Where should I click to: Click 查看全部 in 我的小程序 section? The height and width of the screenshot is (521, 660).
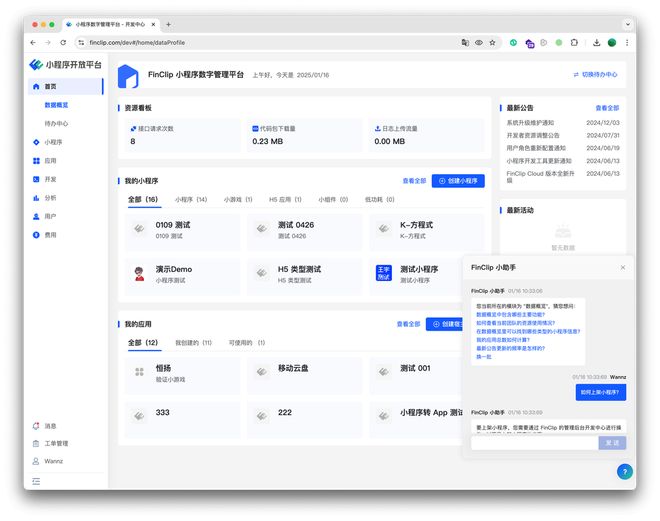[x=414, y=181]
